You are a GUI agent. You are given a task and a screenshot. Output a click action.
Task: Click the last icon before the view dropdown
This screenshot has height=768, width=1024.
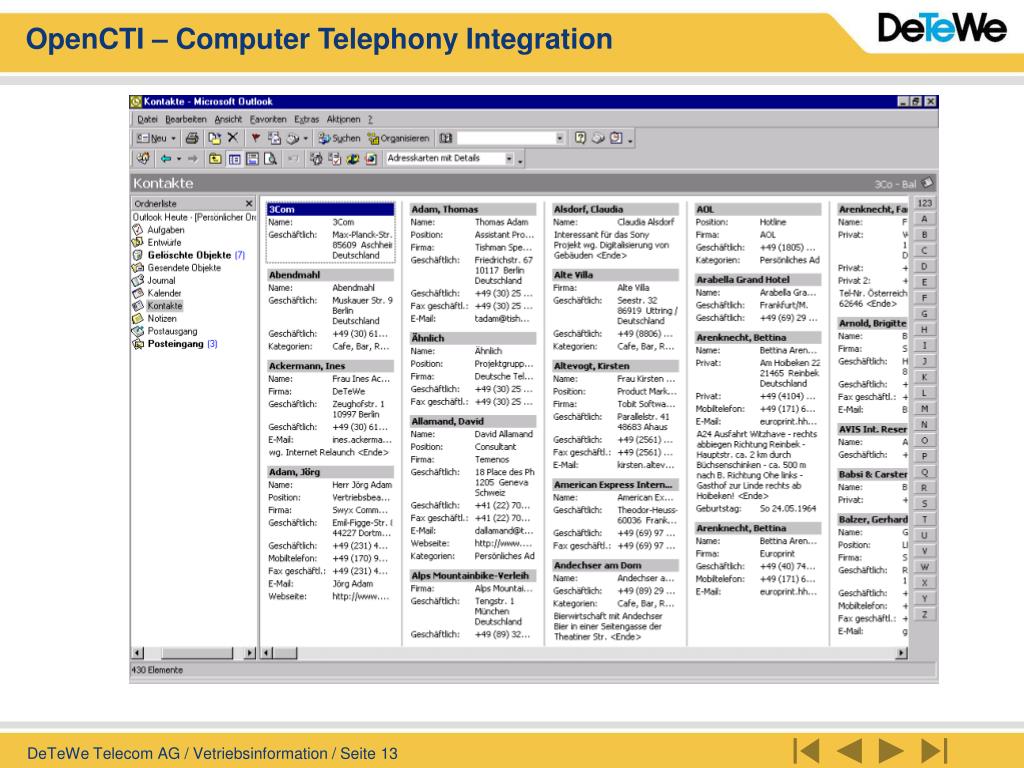pyautogui.click(x=371, y=159)
